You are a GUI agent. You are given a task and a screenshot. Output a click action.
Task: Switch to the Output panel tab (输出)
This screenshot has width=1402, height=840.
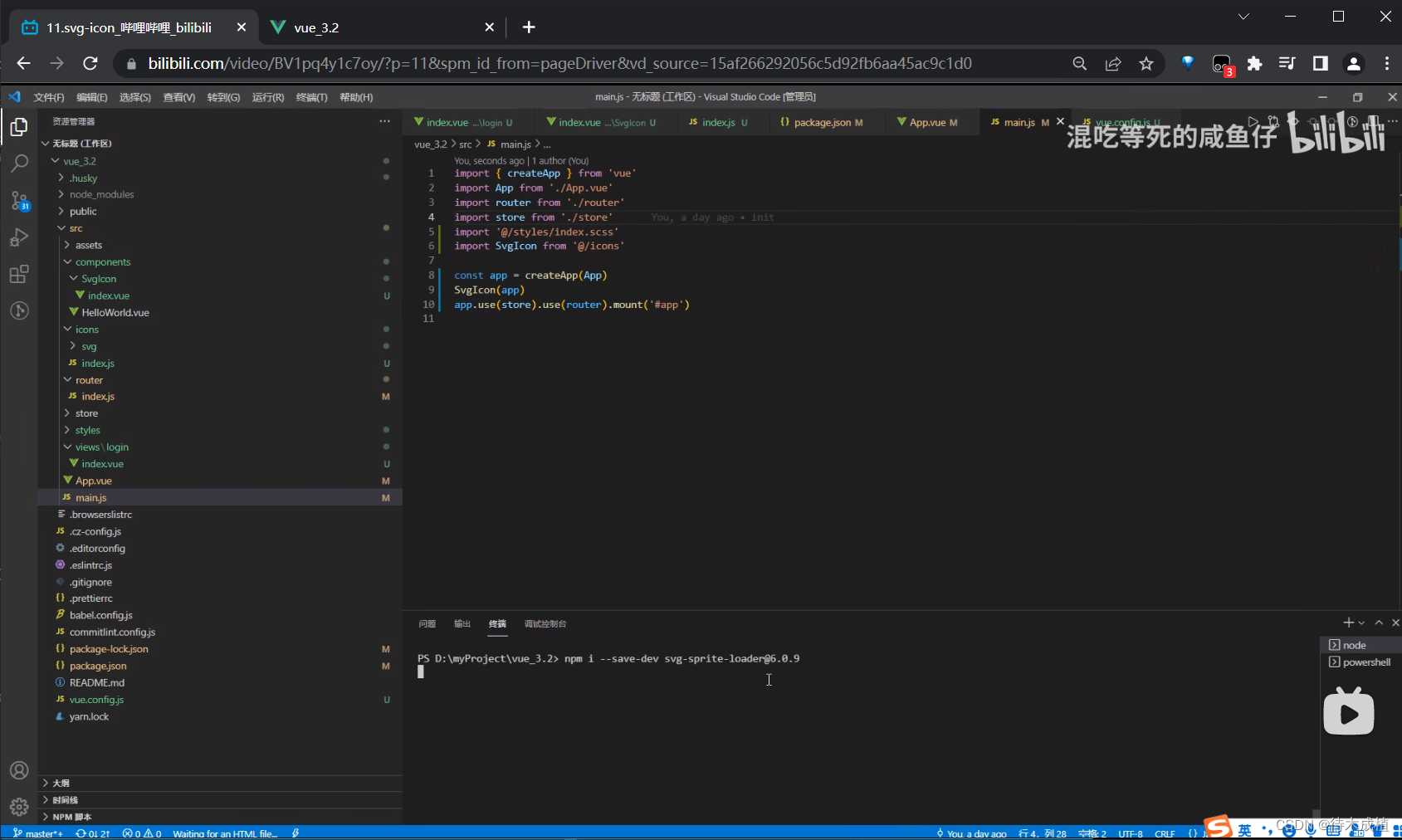click(x=462, y=623)
